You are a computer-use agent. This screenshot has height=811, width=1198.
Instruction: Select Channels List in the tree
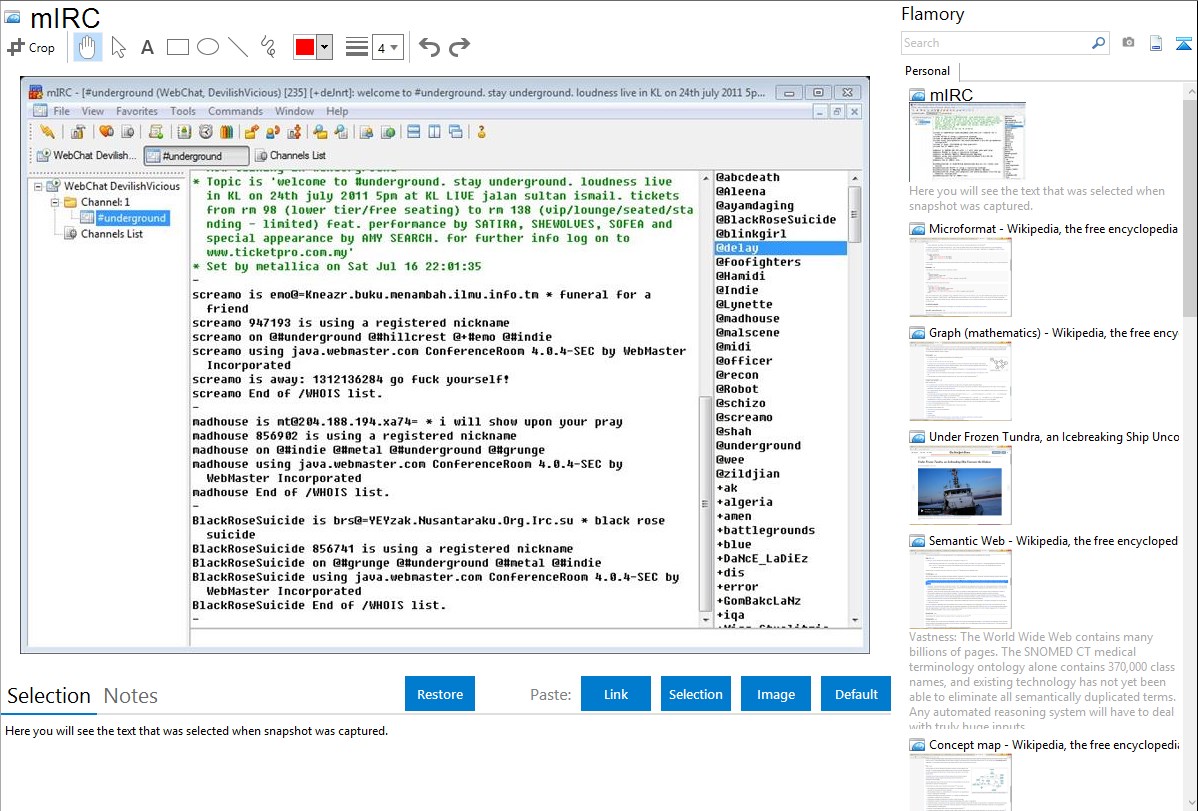click(112, 234)
